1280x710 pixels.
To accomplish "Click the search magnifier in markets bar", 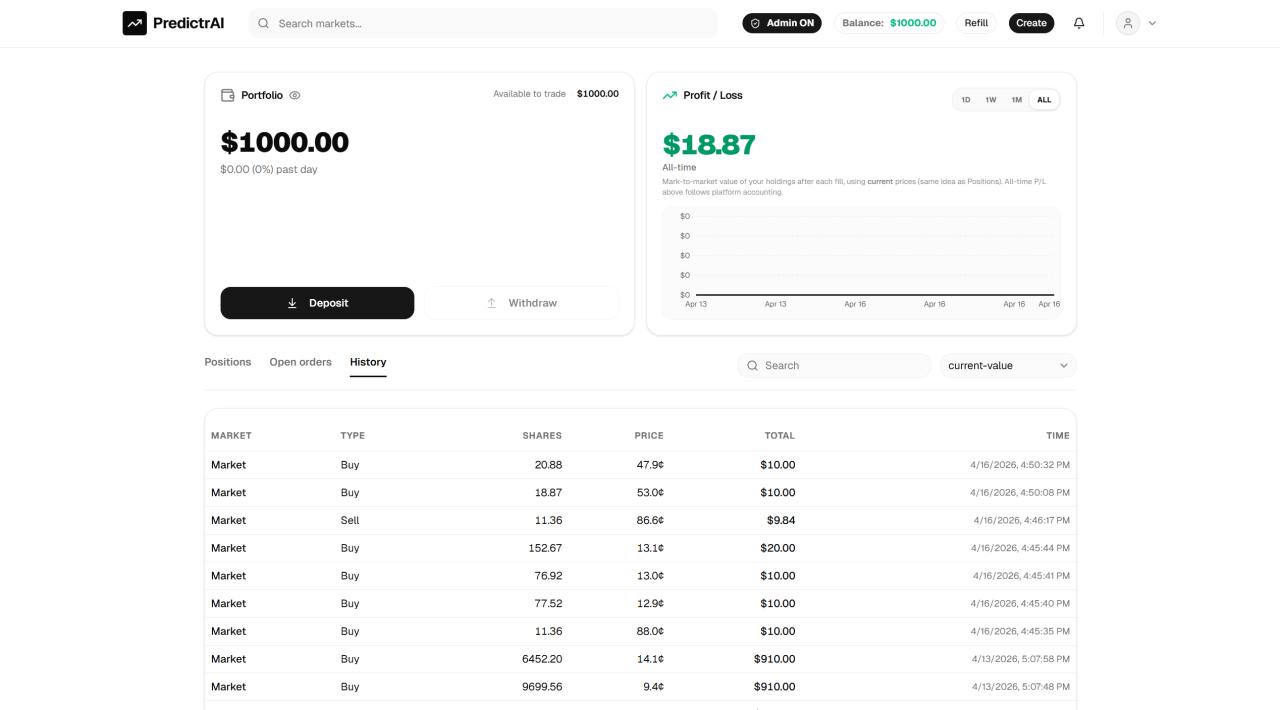I will 264,23.
